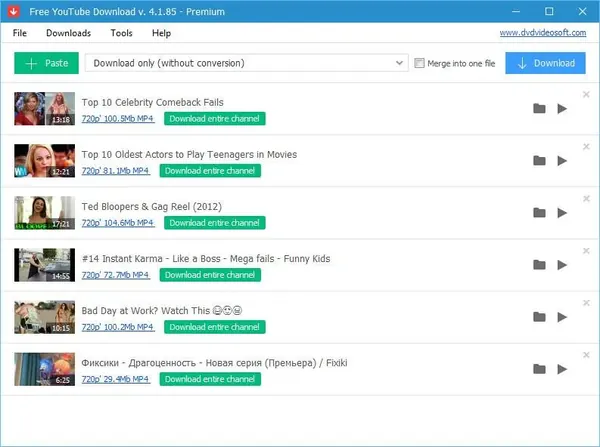
Task: Click the green Paste button
Action: [x=46, y=63]
